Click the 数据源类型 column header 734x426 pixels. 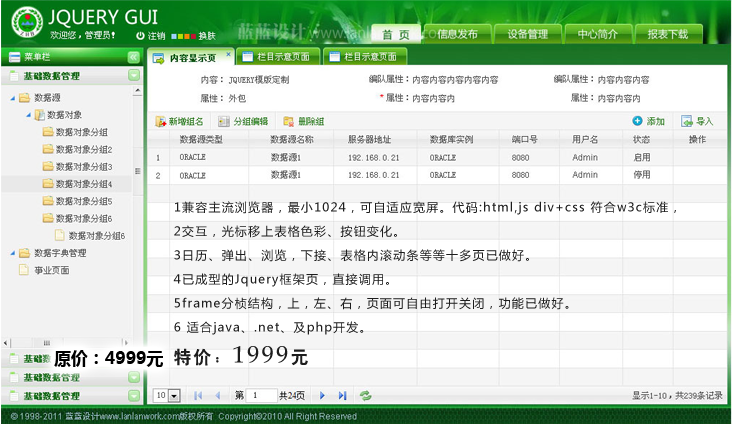click(x=201, y=140)
